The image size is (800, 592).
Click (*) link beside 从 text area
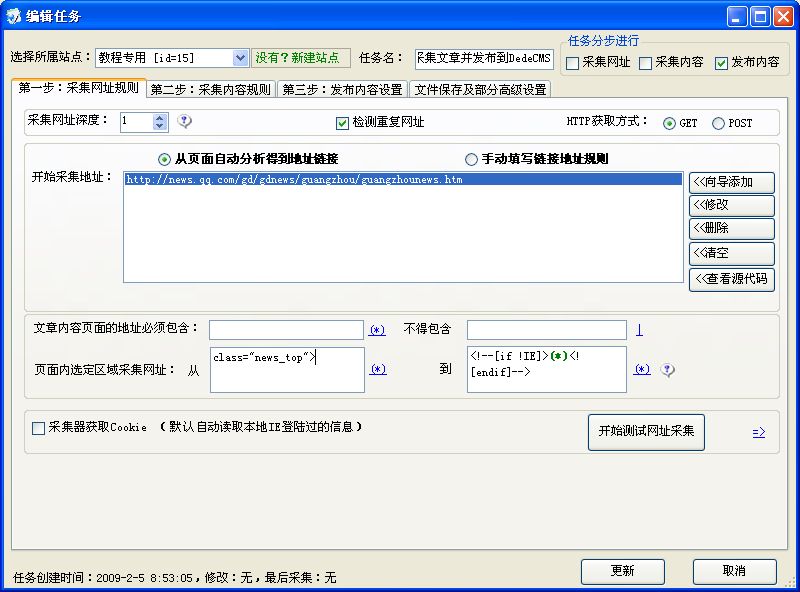click(378, 369)
